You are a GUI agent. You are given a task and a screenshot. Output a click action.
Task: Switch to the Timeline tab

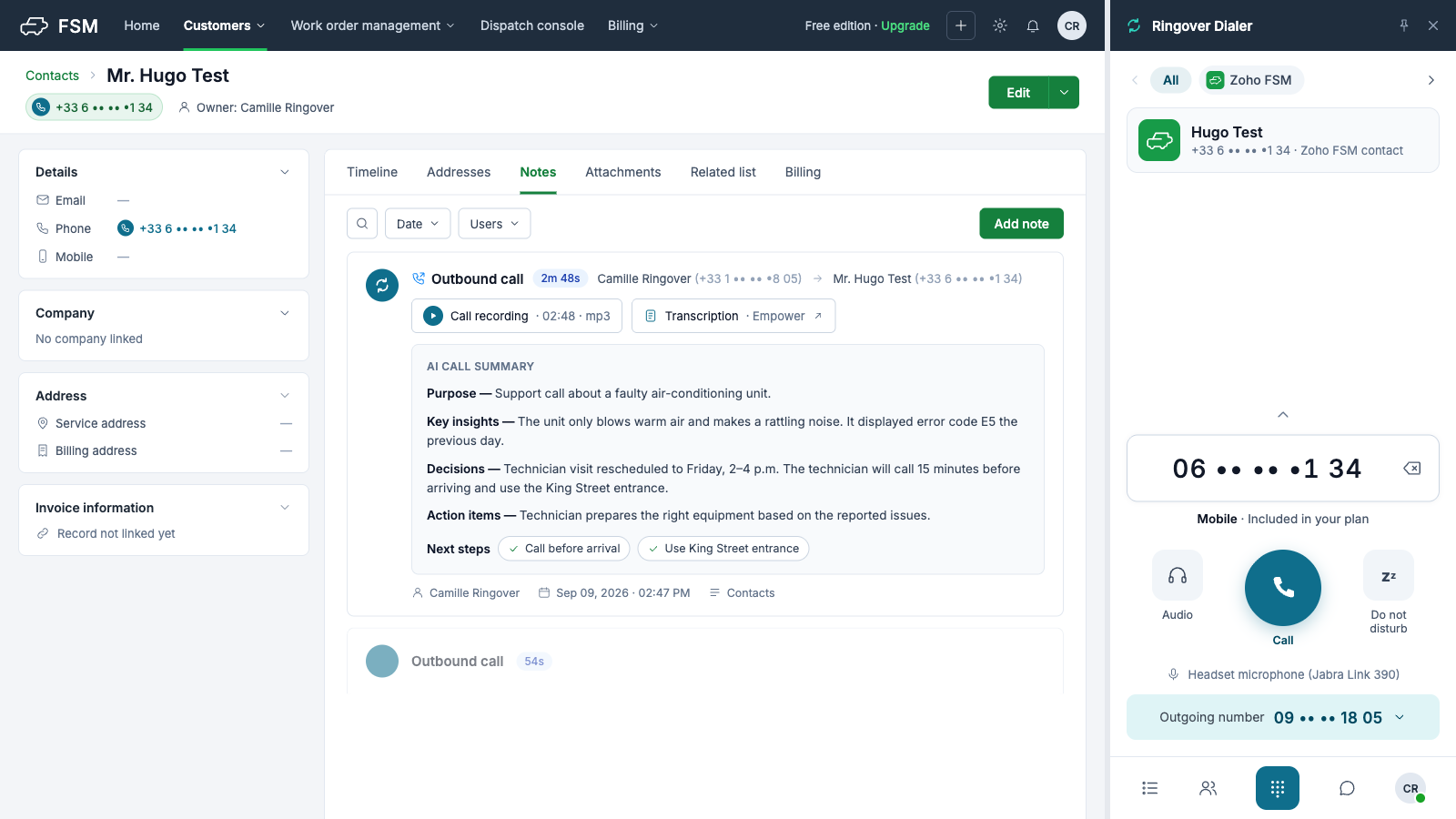click(x=372, y=172)
